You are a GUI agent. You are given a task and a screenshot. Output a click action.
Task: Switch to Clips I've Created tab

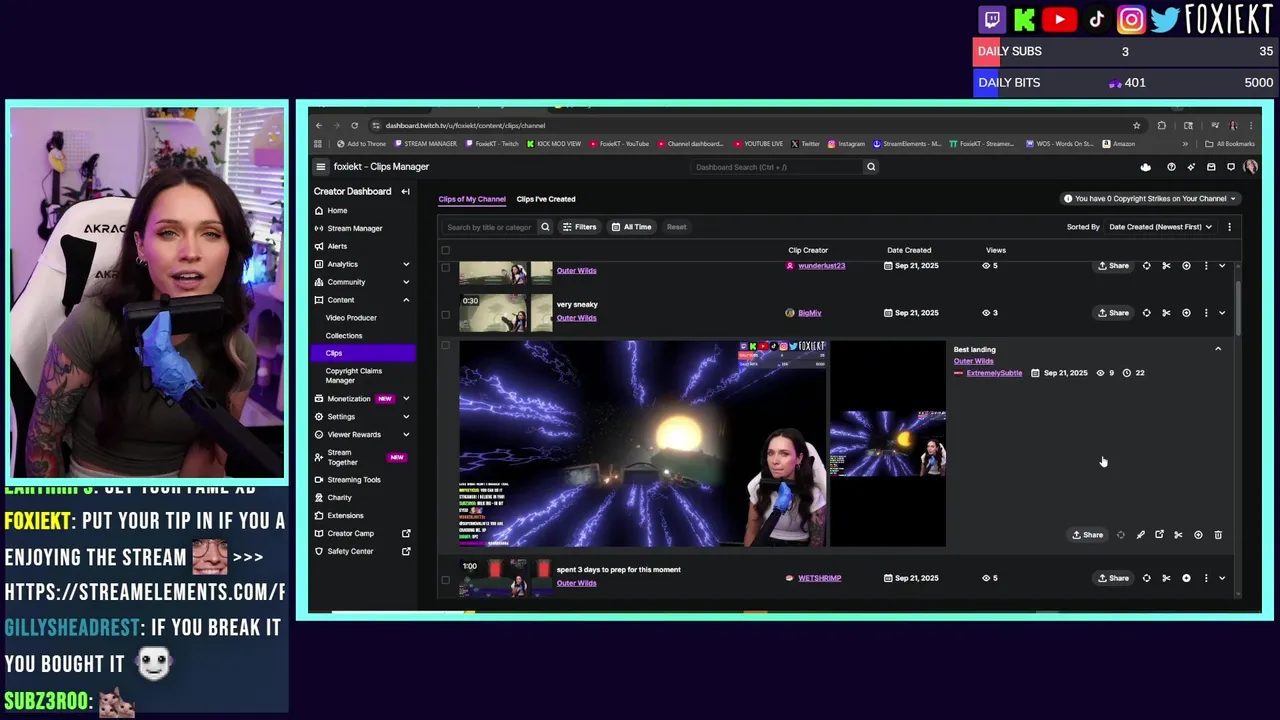click(x=546, y=199)
